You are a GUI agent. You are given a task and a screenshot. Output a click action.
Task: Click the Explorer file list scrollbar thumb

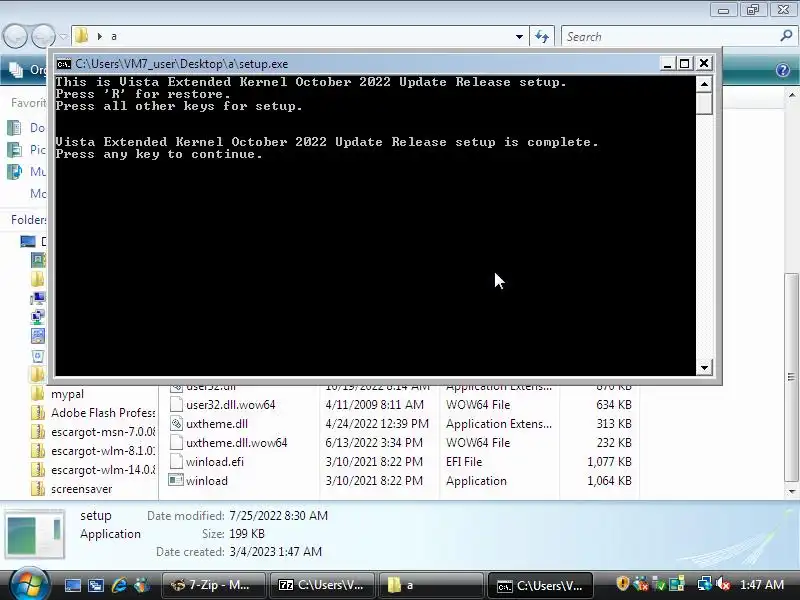click(x=791, y=378)
